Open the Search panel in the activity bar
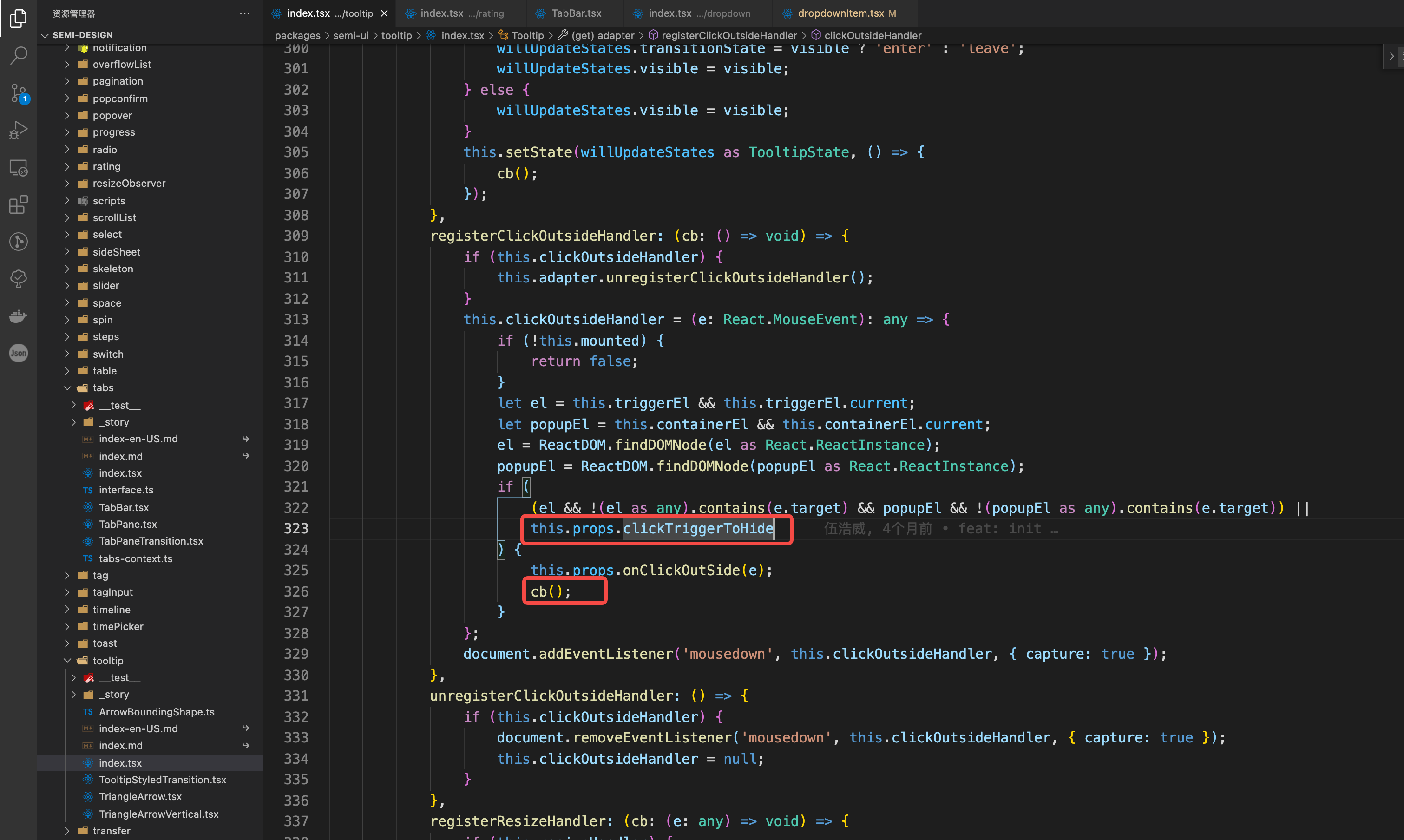 tap(19, 55)
